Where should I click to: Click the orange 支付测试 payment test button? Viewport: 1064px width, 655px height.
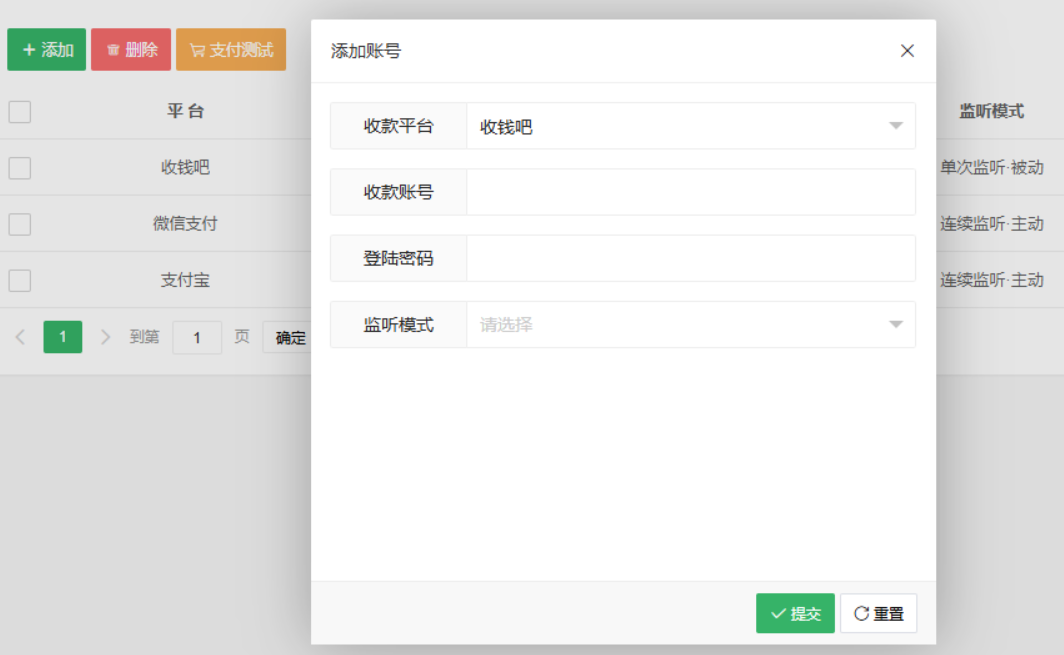tap(231, 50)
